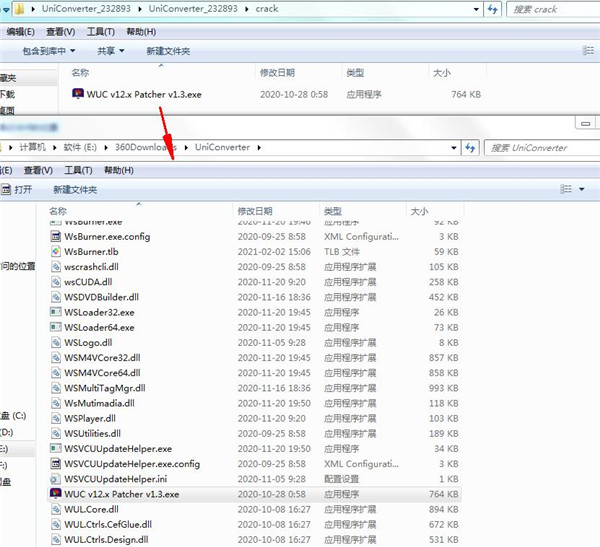Click the WSM4VCore64.dll file icon
The image size is (600, 547).
56,373
